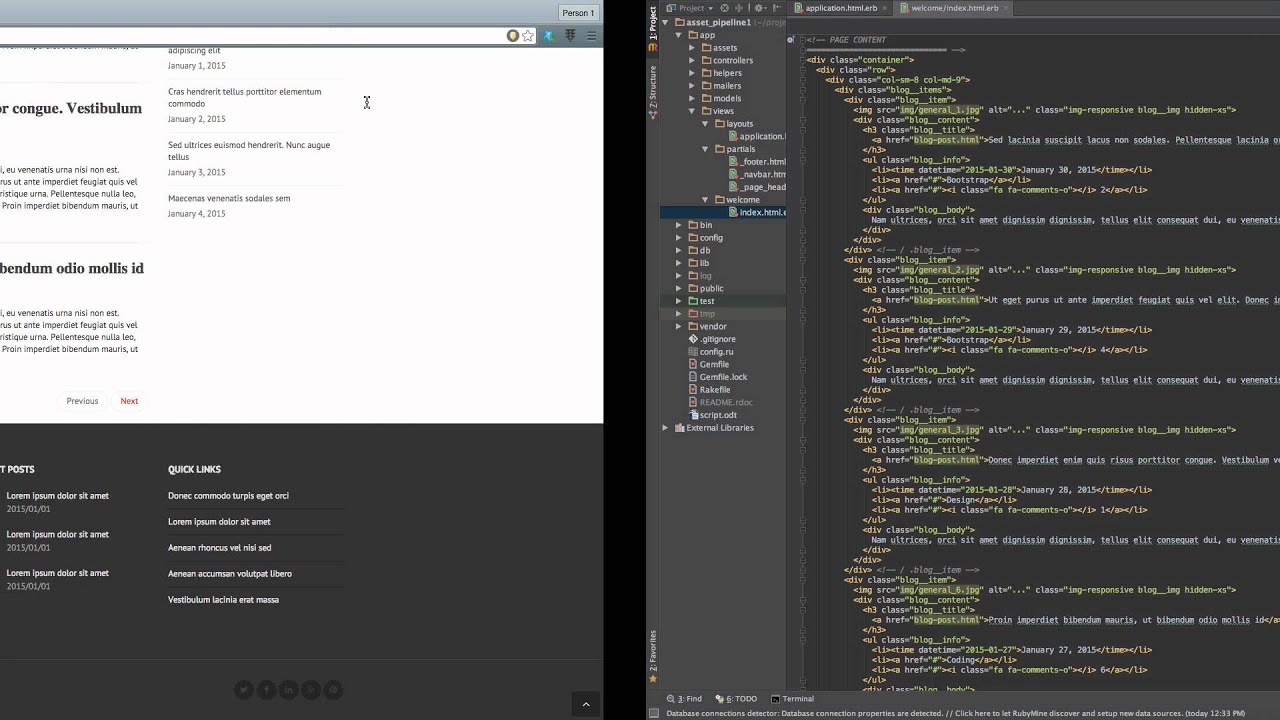Click the Favorites star icon on left strip
1280x720 pixels.
(653, 679)
